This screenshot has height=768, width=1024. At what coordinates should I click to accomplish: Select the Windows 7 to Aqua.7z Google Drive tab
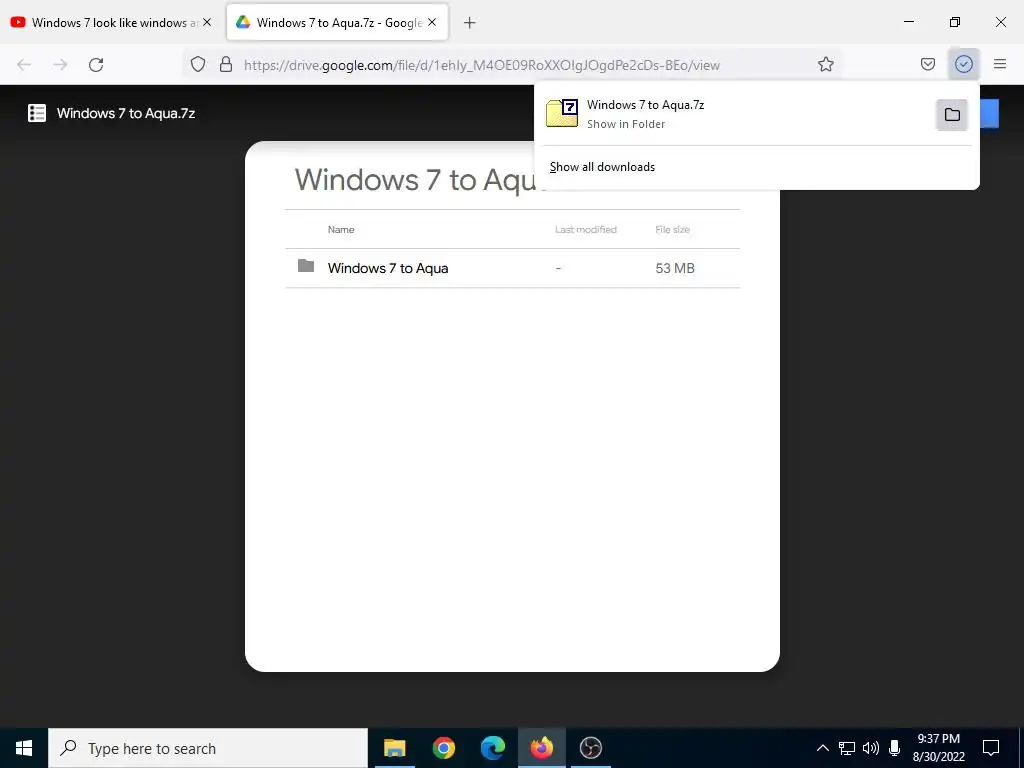(x=337, y=22)
